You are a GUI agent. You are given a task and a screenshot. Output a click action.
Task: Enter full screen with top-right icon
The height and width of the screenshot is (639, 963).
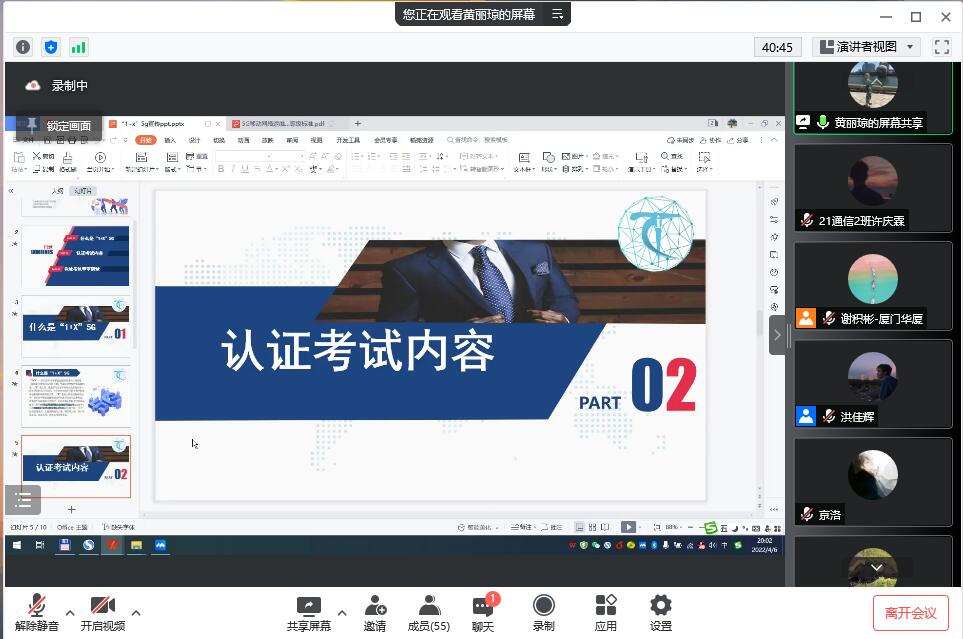tap(941, 47)
